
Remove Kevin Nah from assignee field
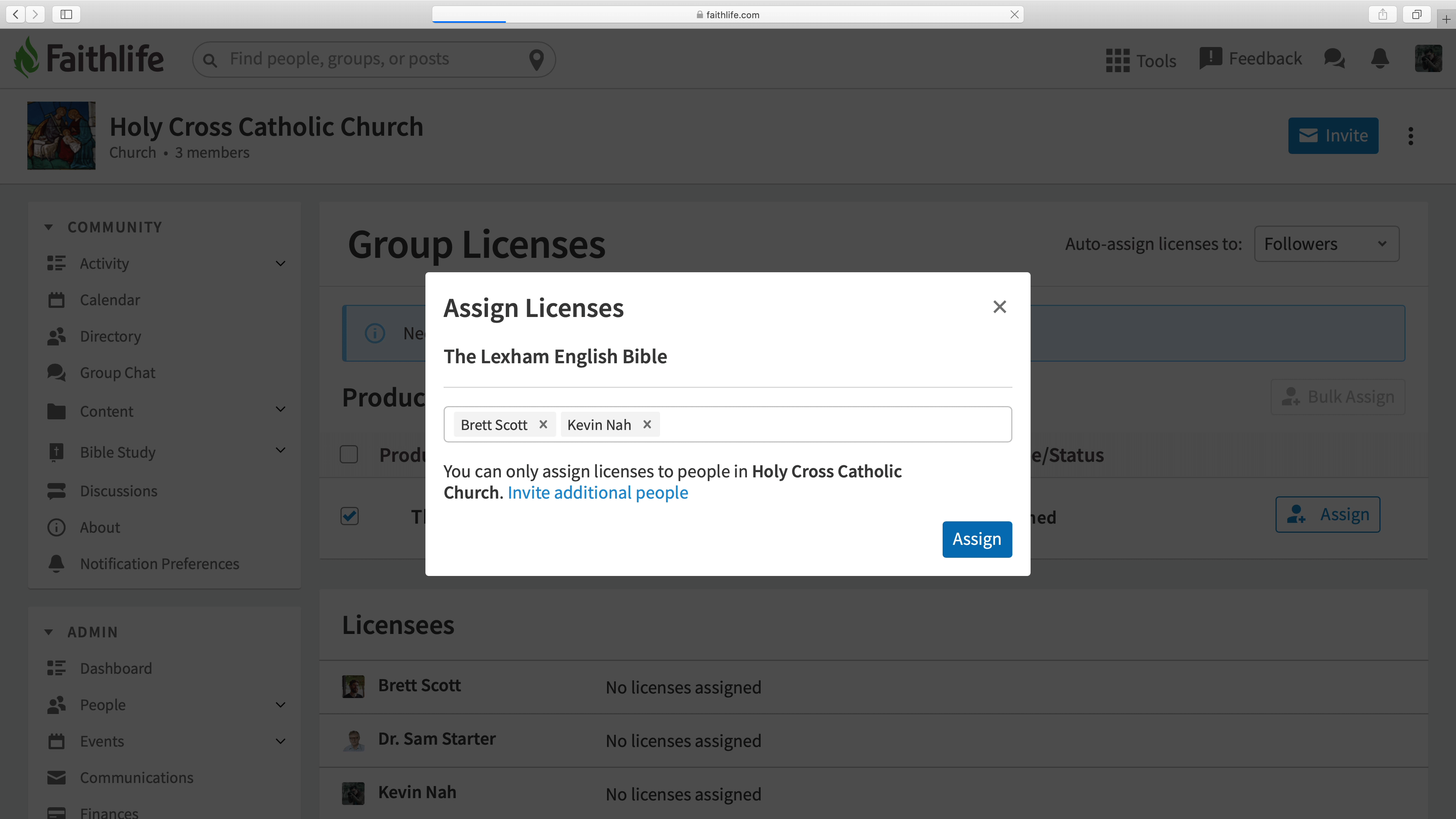point(647,425)
